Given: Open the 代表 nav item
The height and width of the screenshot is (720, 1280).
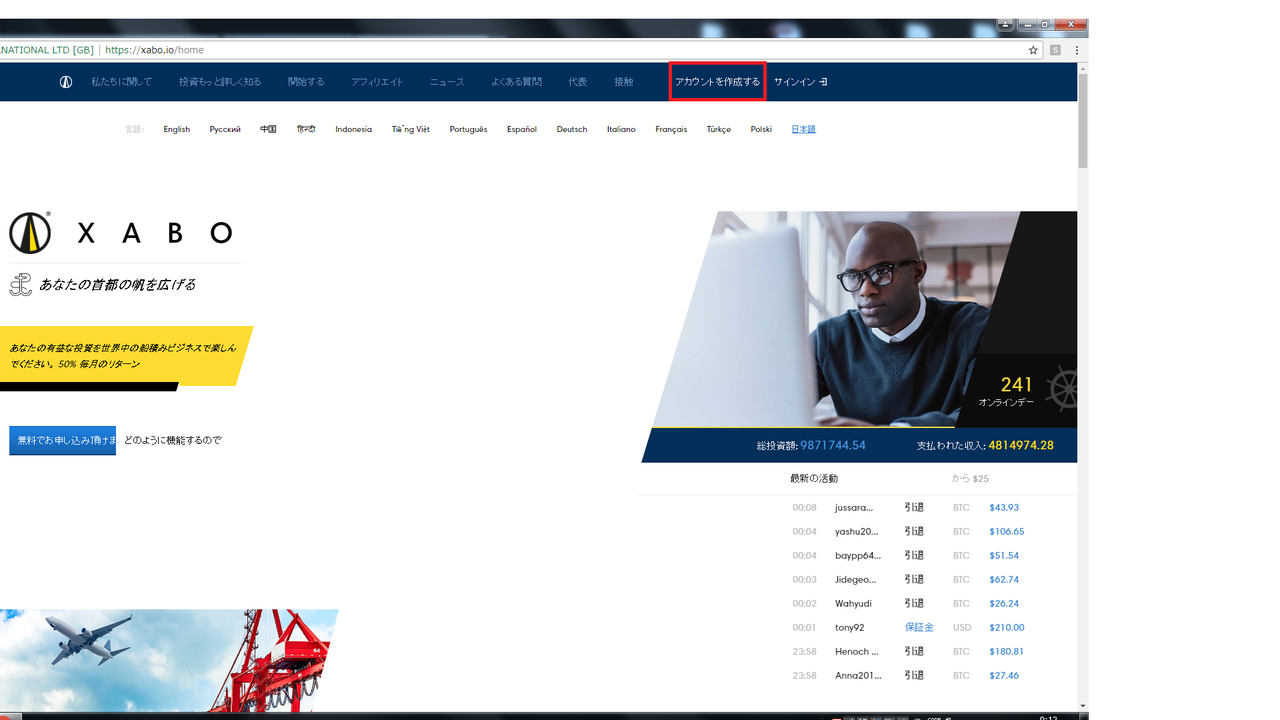Looking at the screenshot, I should tap(578, 82).
